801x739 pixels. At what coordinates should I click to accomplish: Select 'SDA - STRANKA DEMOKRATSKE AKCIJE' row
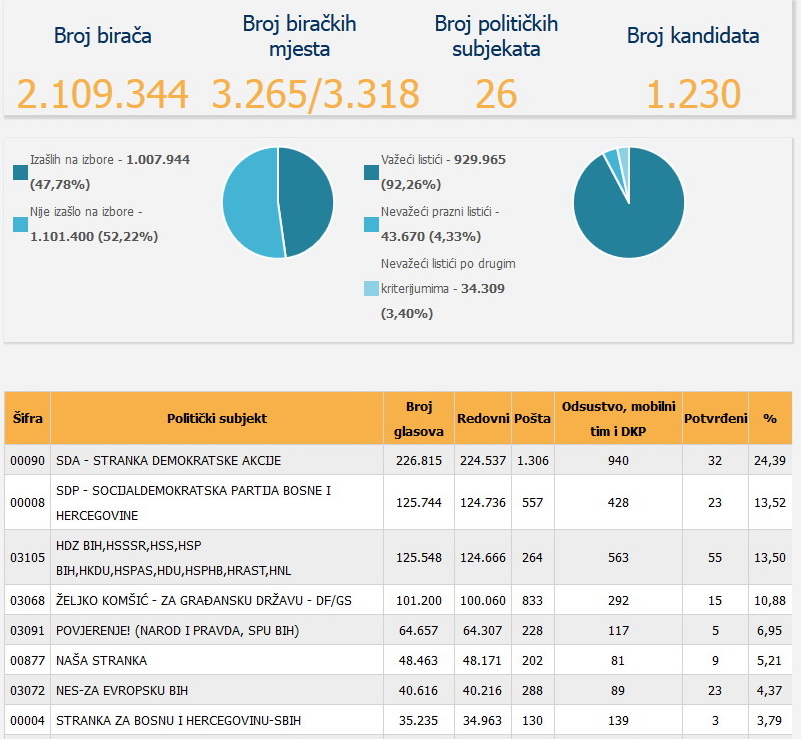pyautogui.click(x=398, y=460)
